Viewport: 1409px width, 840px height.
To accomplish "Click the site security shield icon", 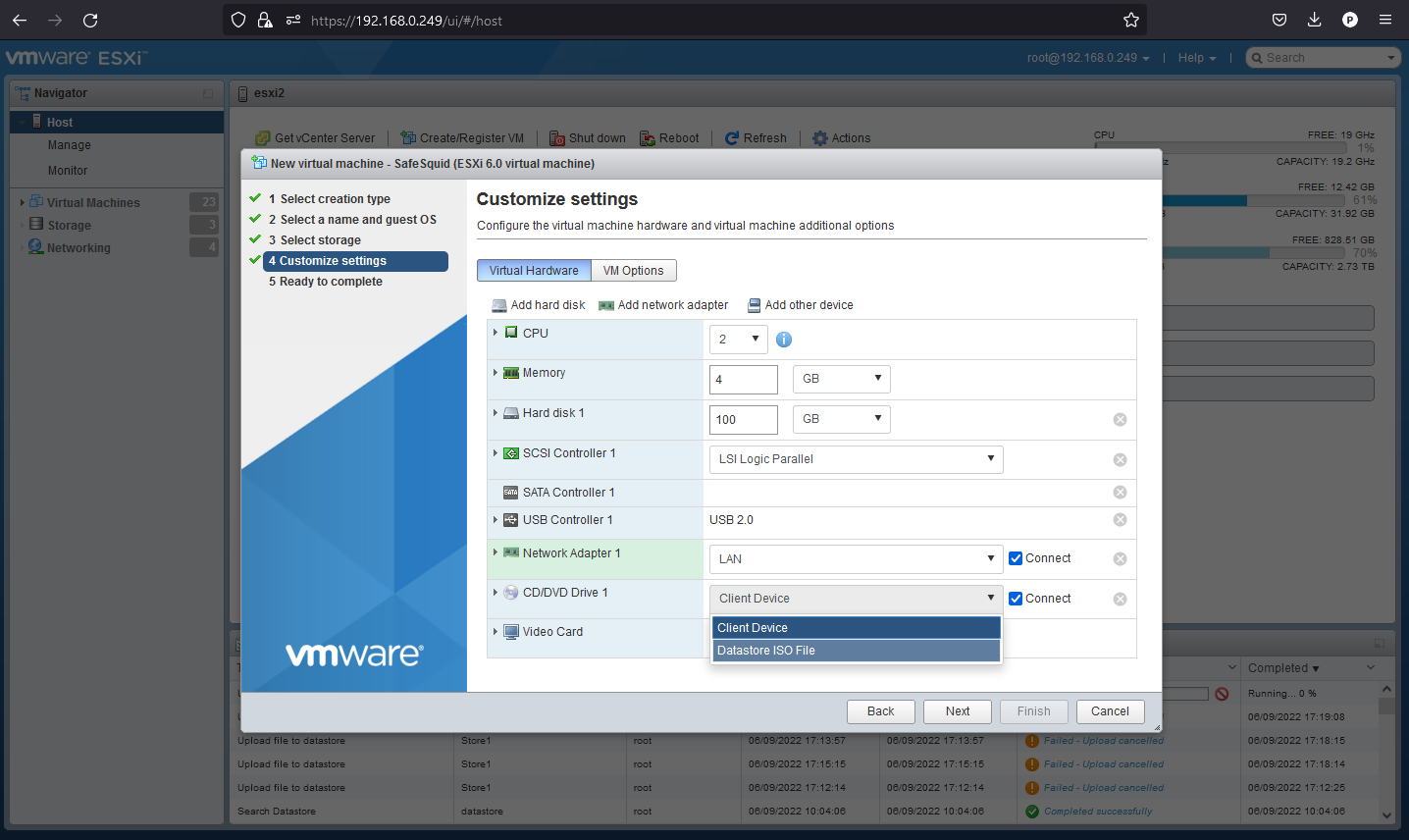I will [238, 20].
